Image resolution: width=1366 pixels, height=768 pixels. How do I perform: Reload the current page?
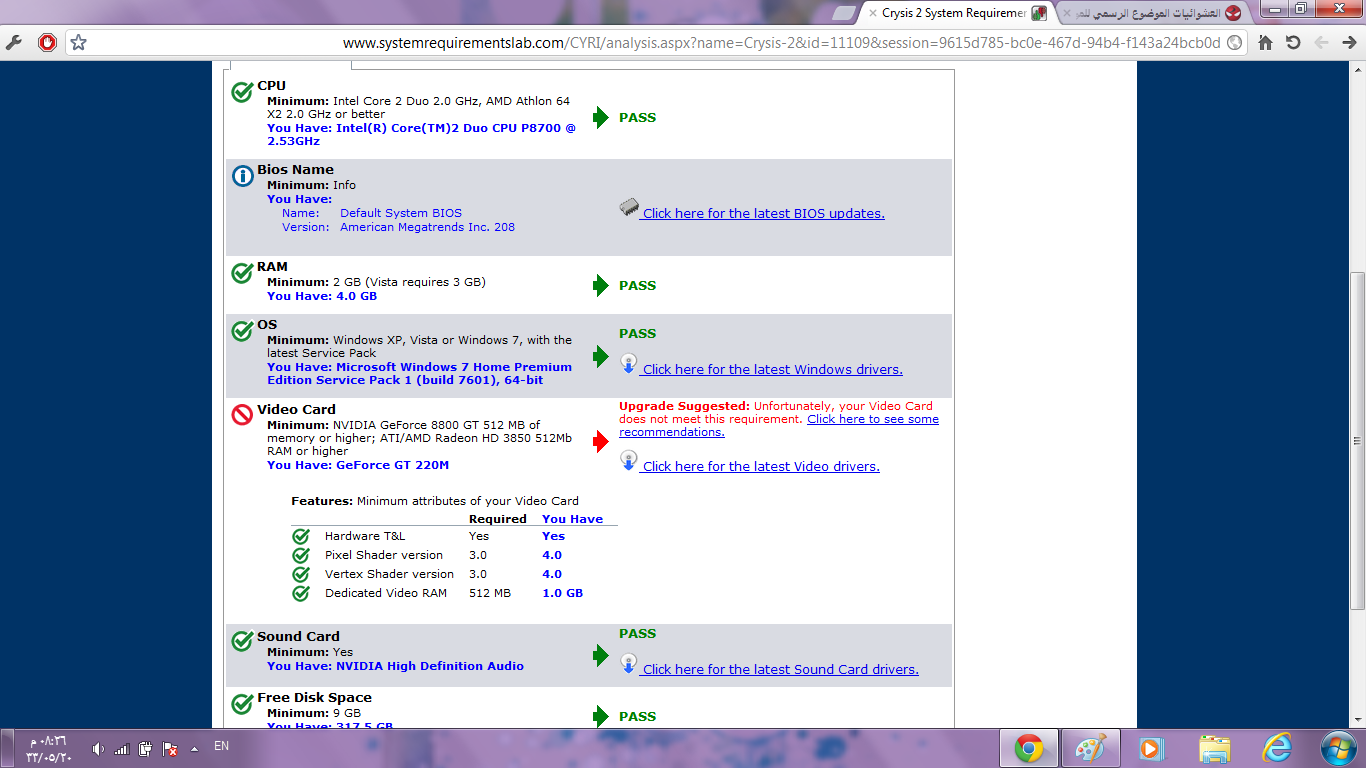[x=1293, y=43]
